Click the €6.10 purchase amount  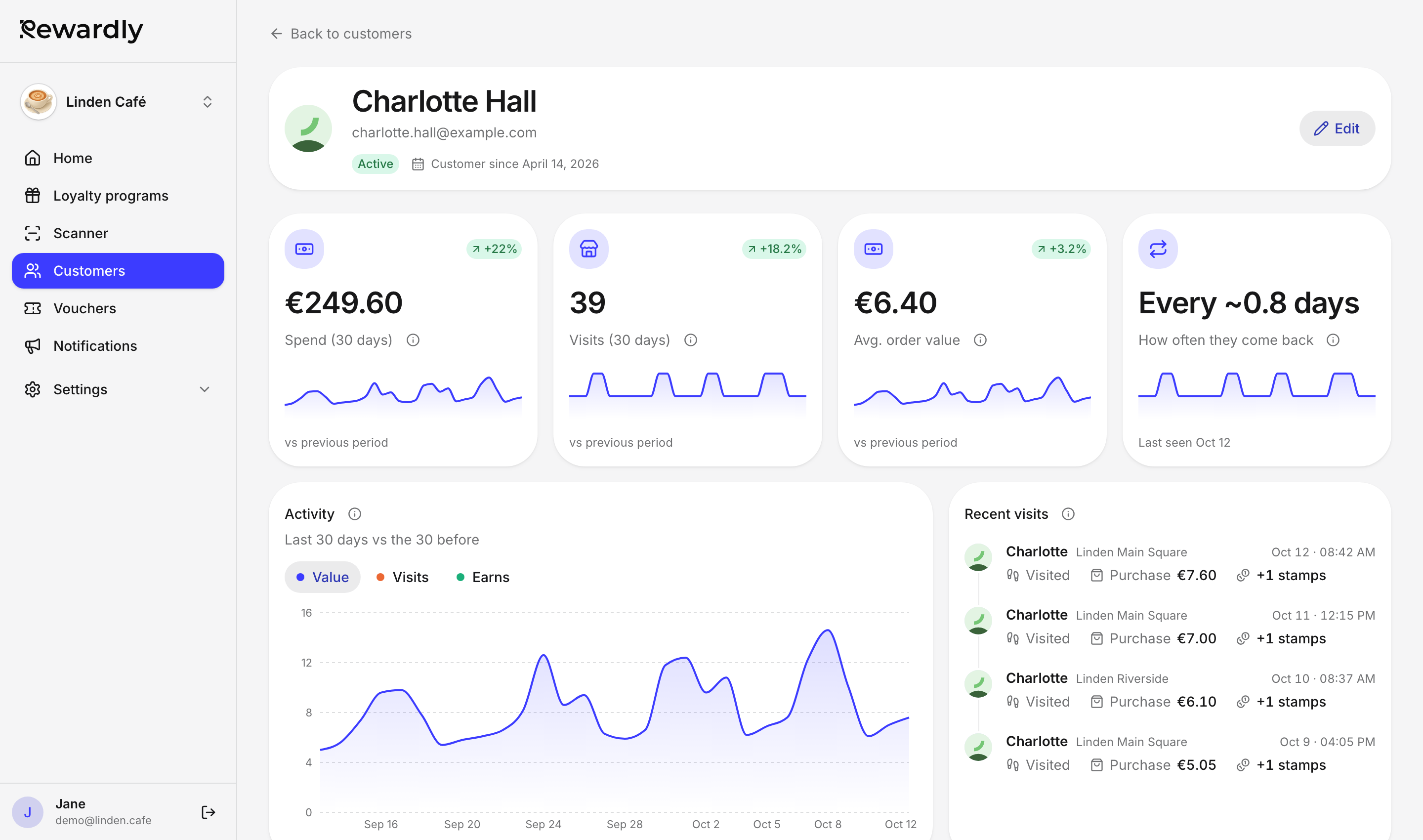[x=1197, y=703]
